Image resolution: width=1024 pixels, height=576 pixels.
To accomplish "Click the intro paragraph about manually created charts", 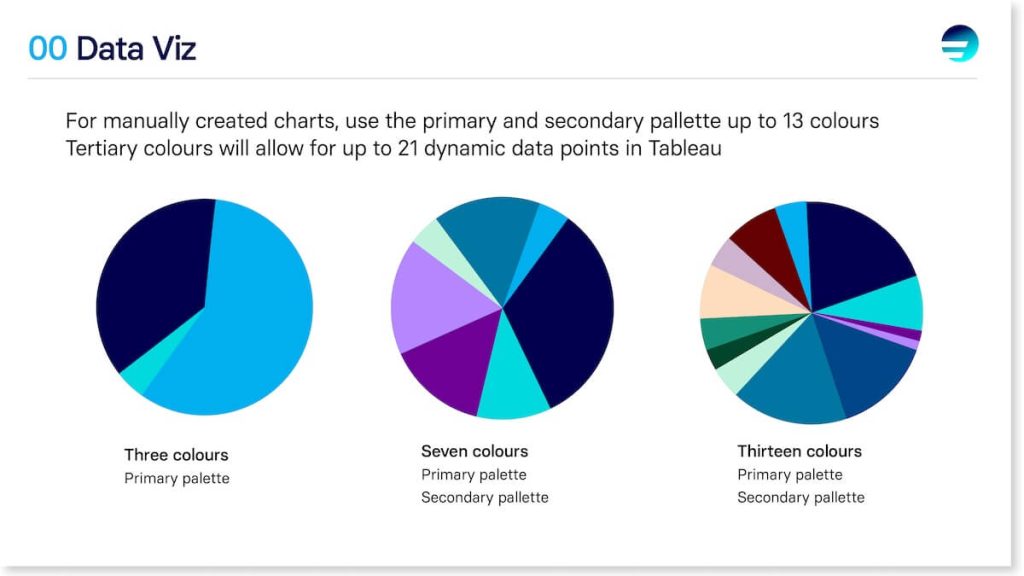I will 472,135.
